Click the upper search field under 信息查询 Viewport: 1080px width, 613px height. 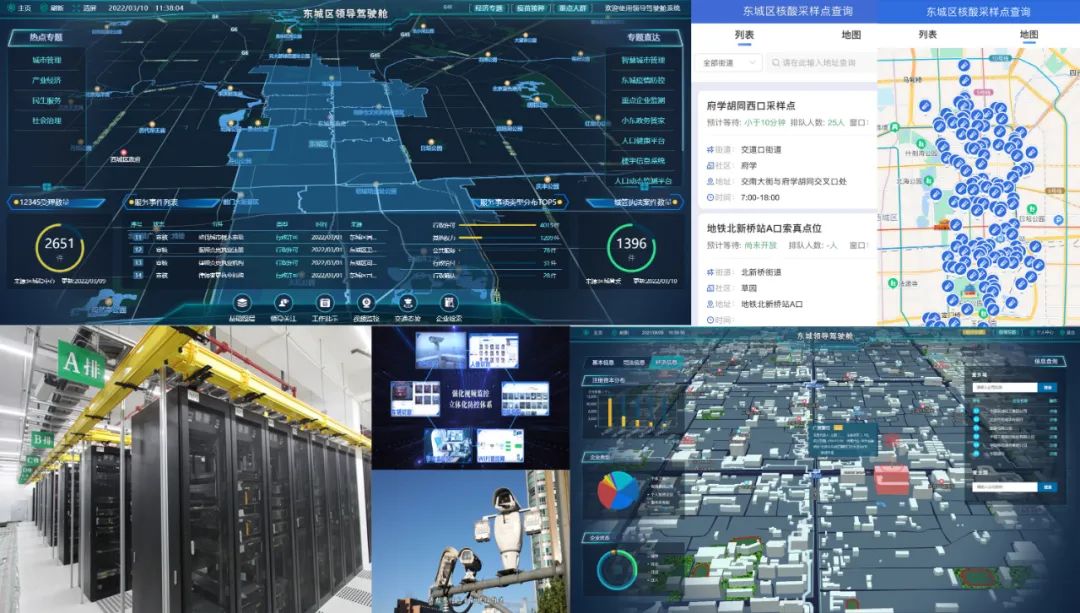click(1005, 388)
